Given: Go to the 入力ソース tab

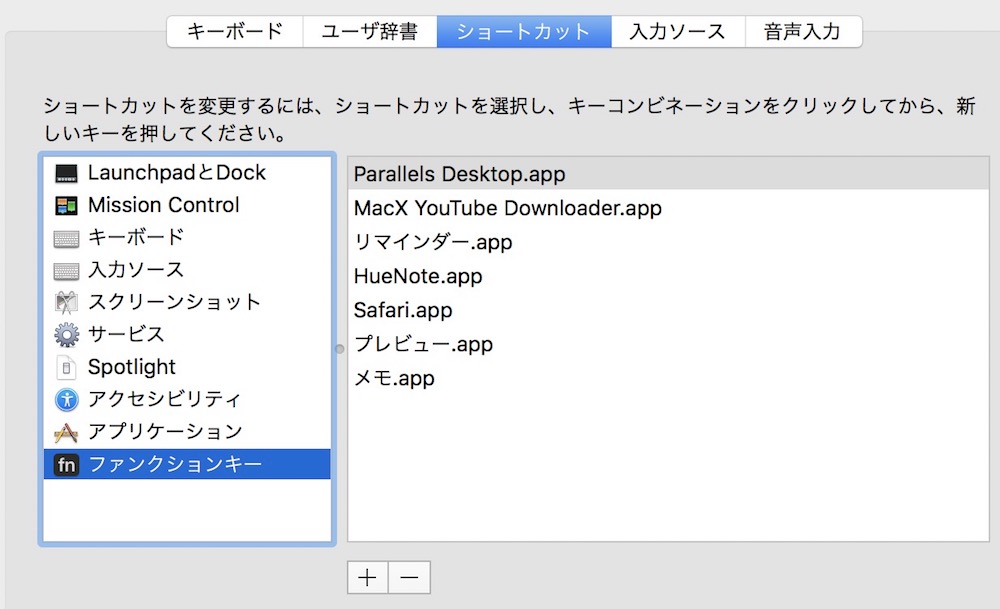Looking at the screenshot, I should coord(678,31).
